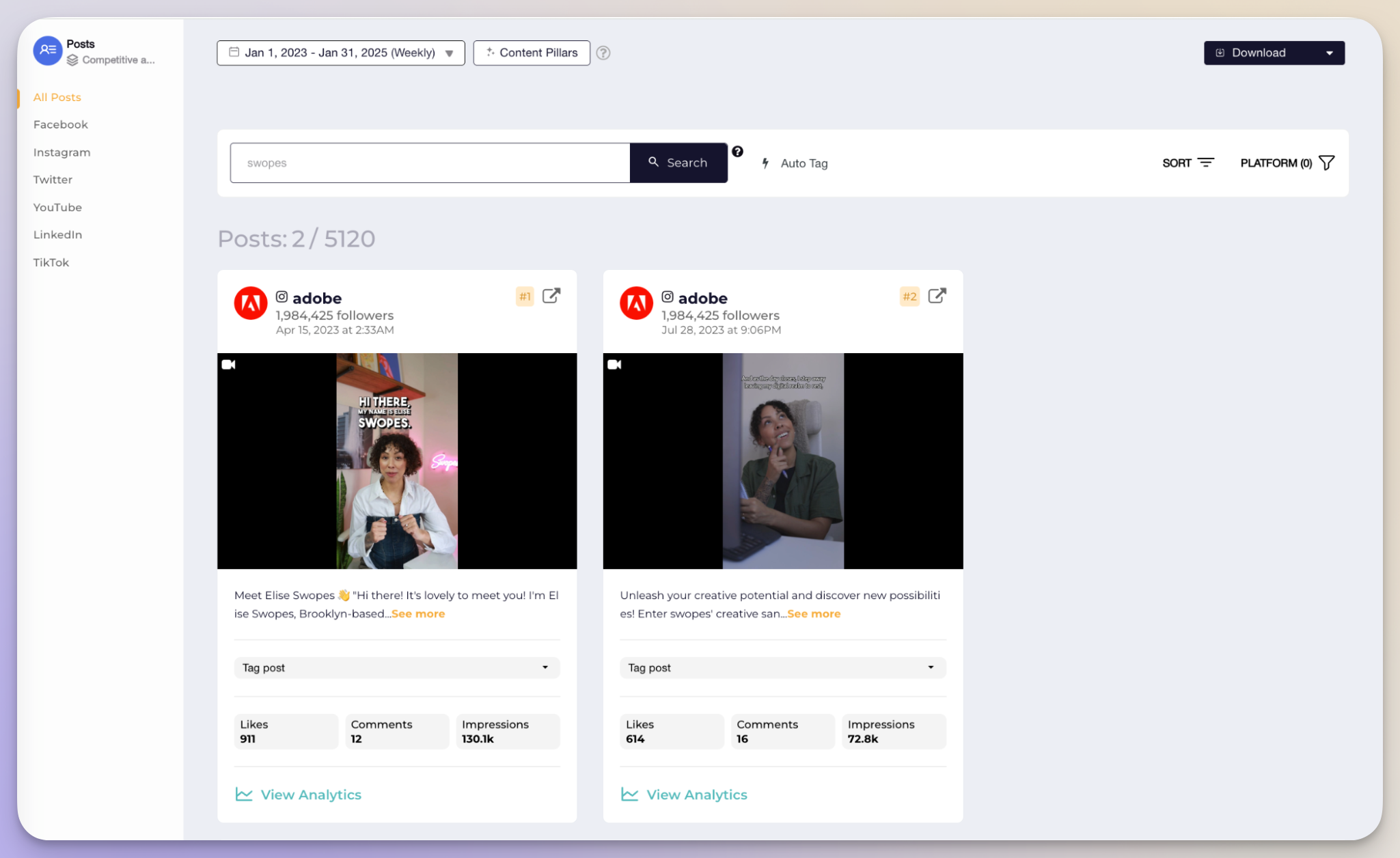Click Likes 614 stat box
Screen dimensions: 1400x858
[x=672, y=731]
